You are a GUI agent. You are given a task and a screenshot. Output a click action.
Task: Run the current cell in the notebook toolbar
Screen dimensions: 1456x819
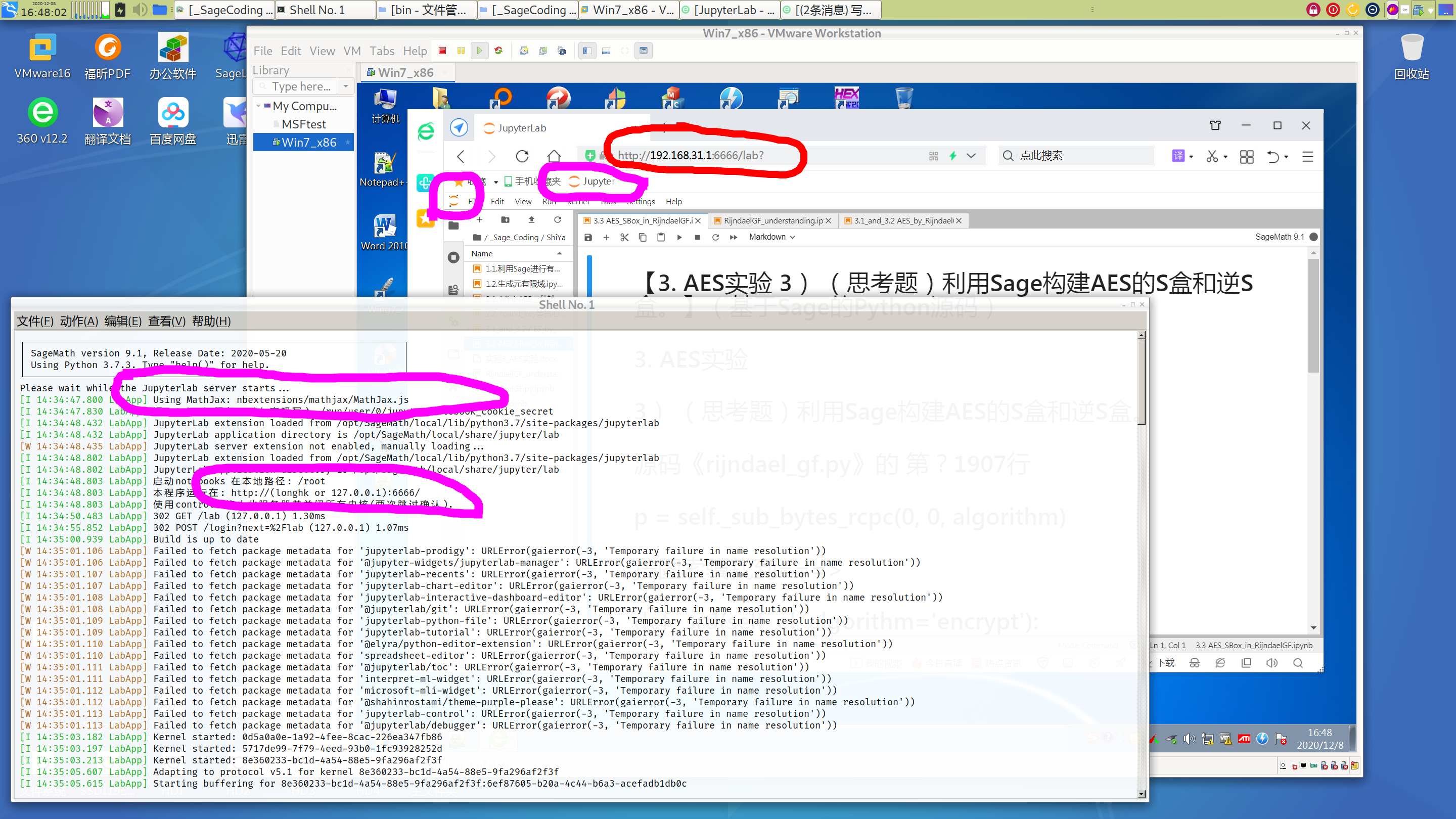coord(679,237)
